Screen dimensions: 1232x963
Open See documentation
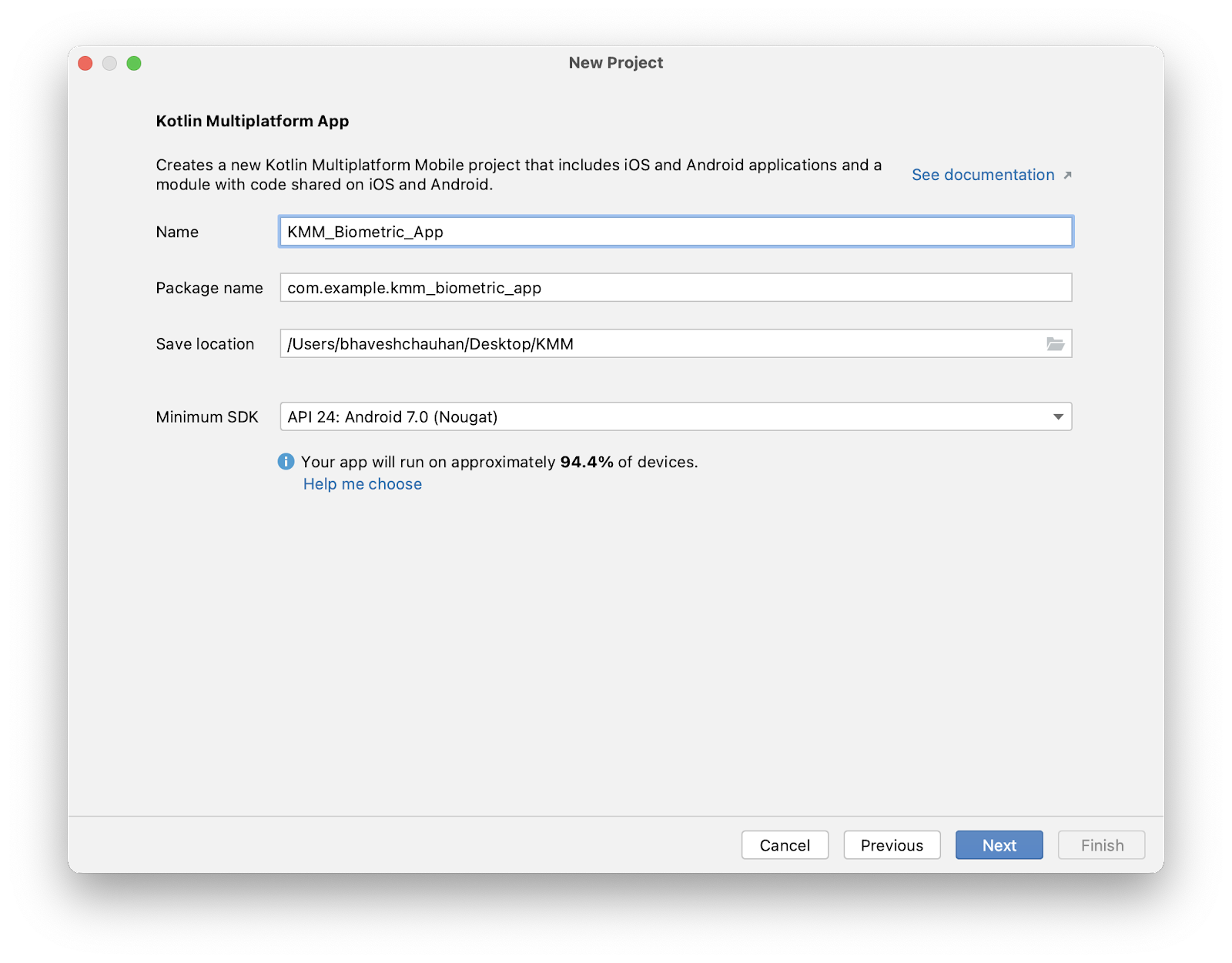pos(983,175)
